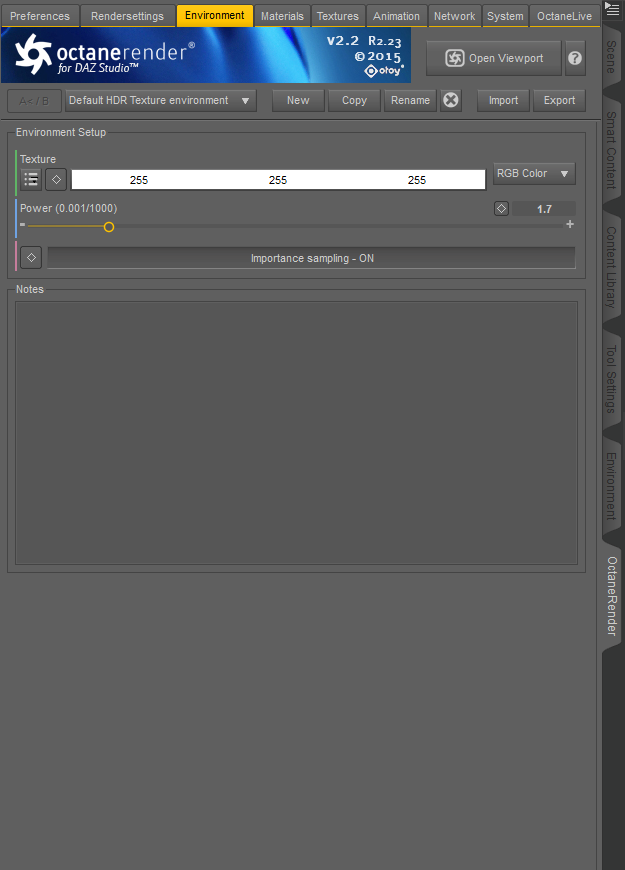The width and height of the screenshot is (625, 870).
Task: Click the Power slider plus icon
Action: click(x=570, y=224)
